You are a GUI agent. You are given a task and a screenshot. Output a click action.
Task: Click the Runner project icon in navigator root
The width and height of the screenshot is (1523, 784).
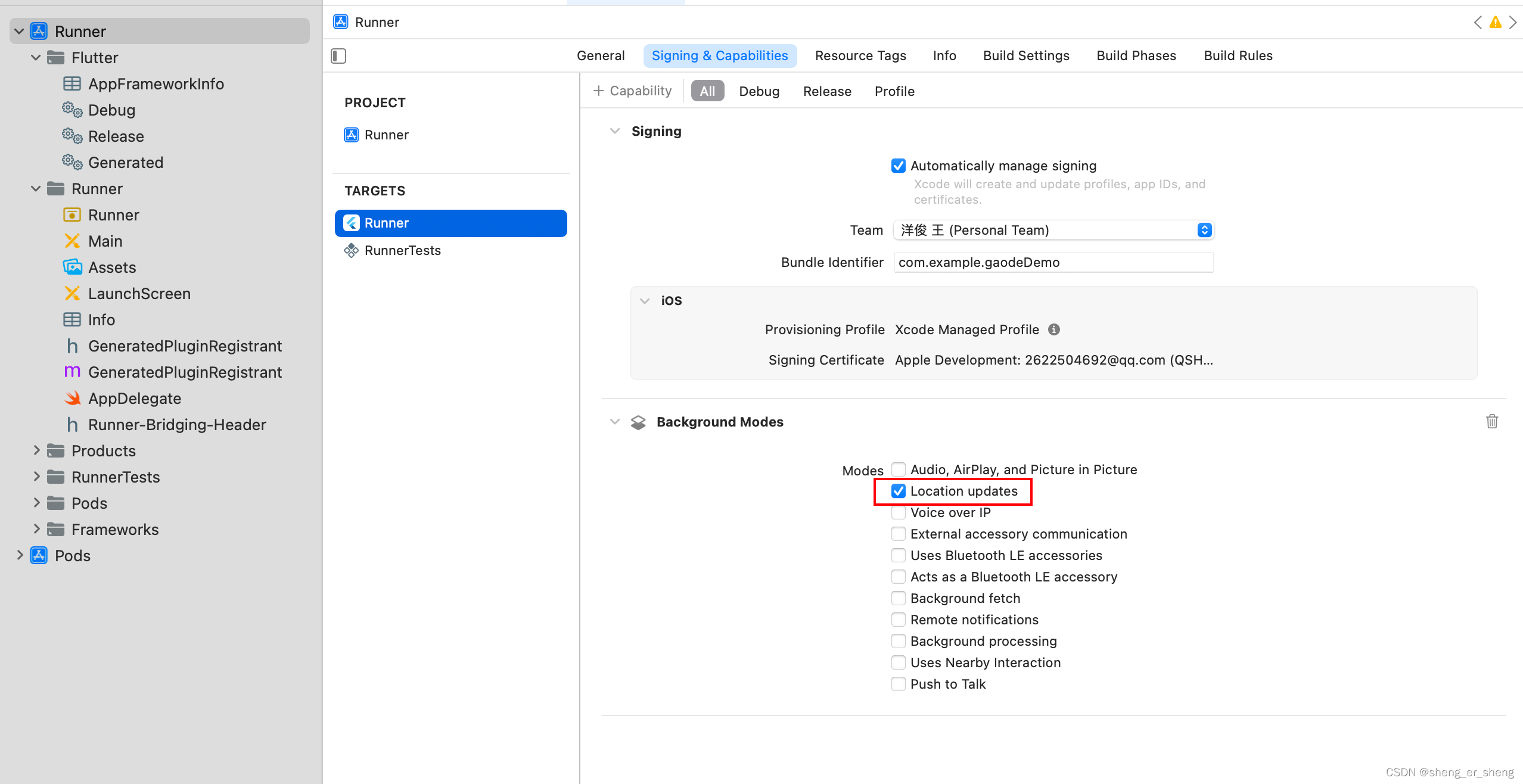pos(39,31)
